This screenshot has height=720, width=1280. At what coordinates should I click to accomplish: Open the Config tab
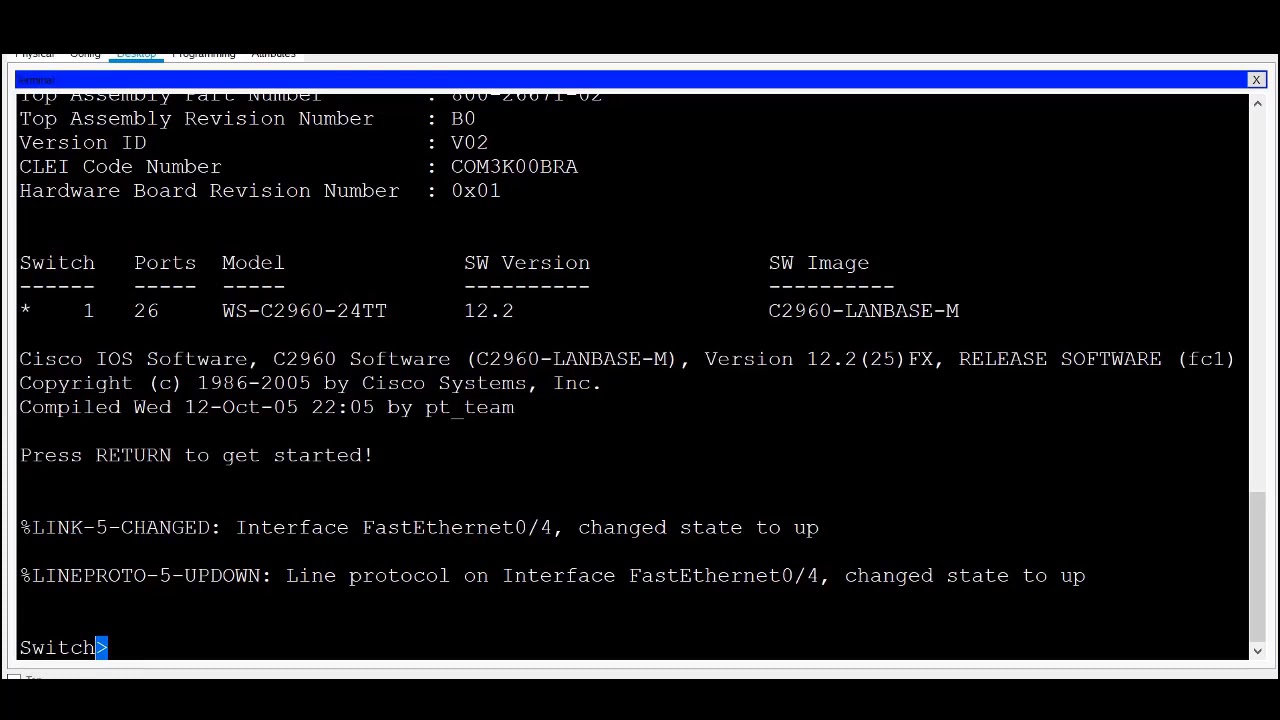coord(85,53)
